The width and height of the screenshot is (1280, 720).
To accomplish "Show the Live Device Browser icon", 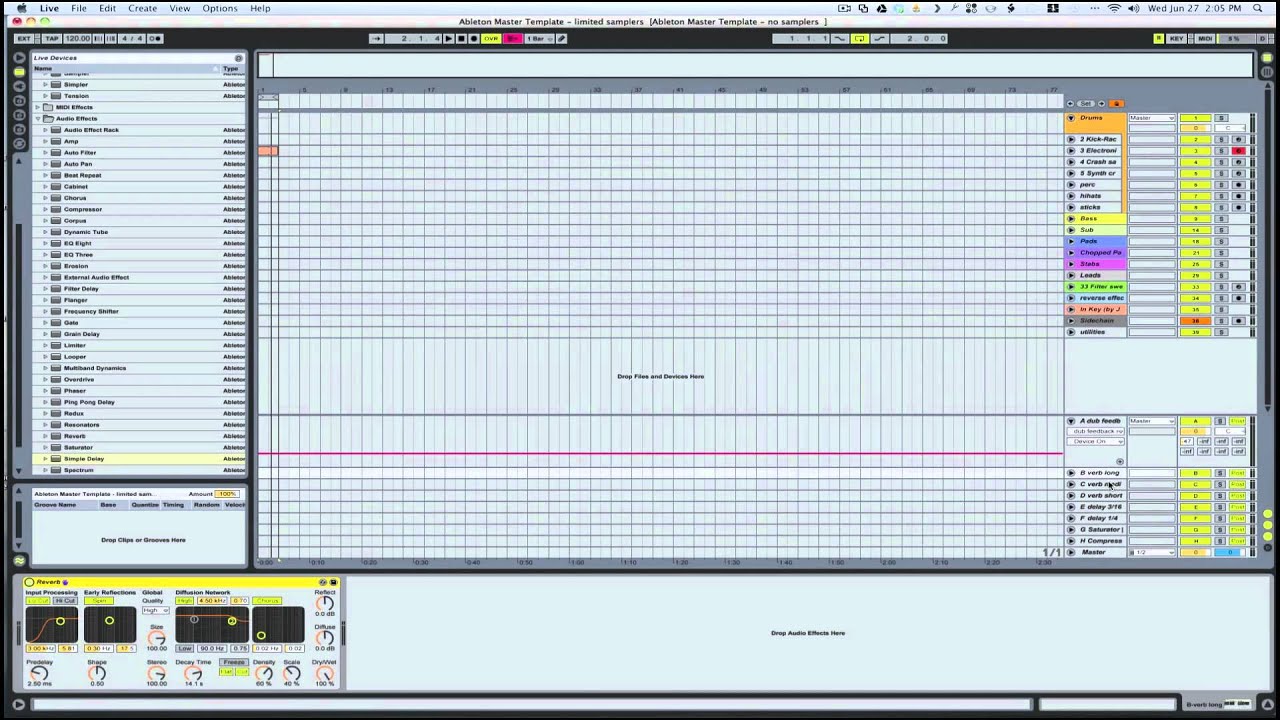I will pos(19,72).
